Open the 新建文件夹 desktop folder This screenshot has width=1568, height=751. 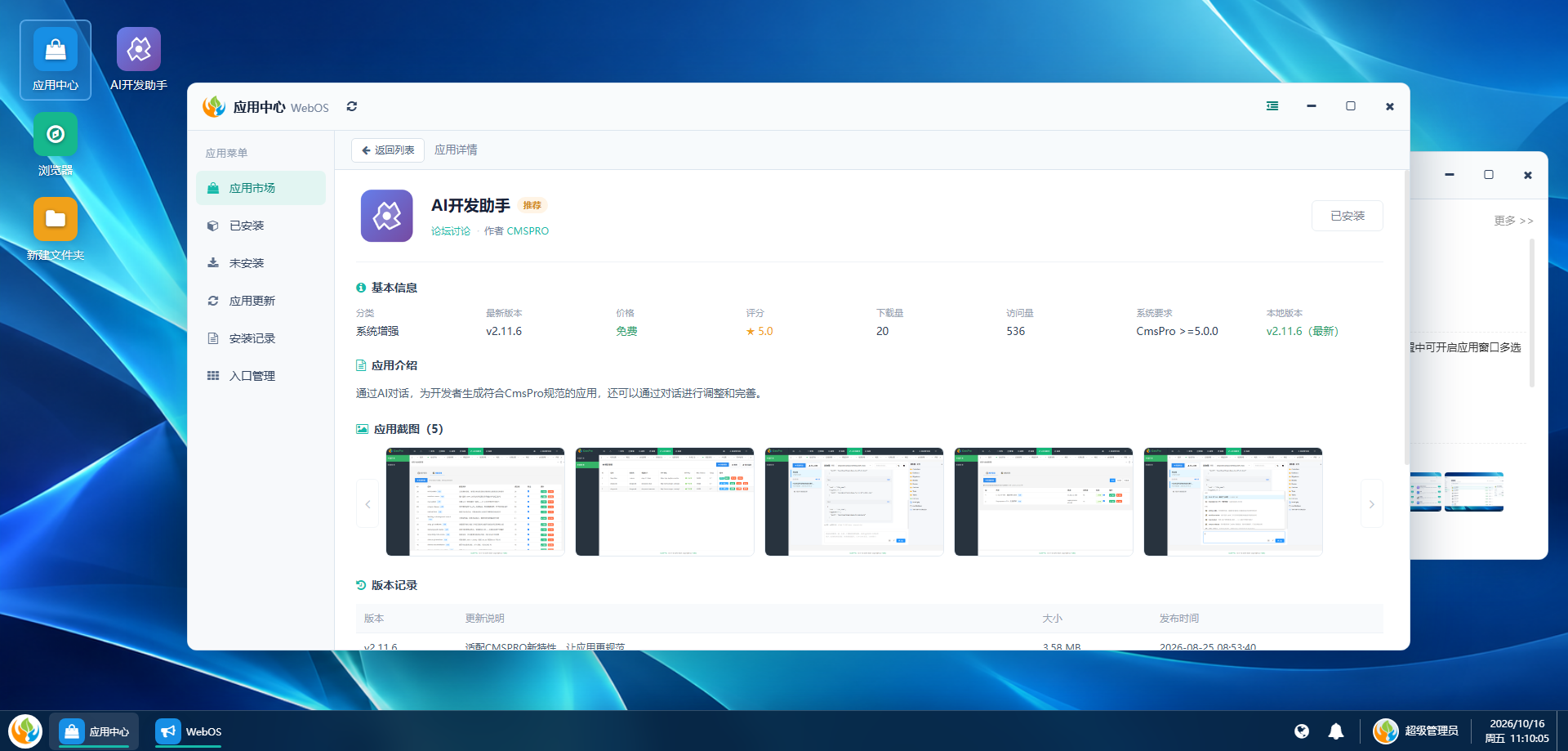click(56, 230)
